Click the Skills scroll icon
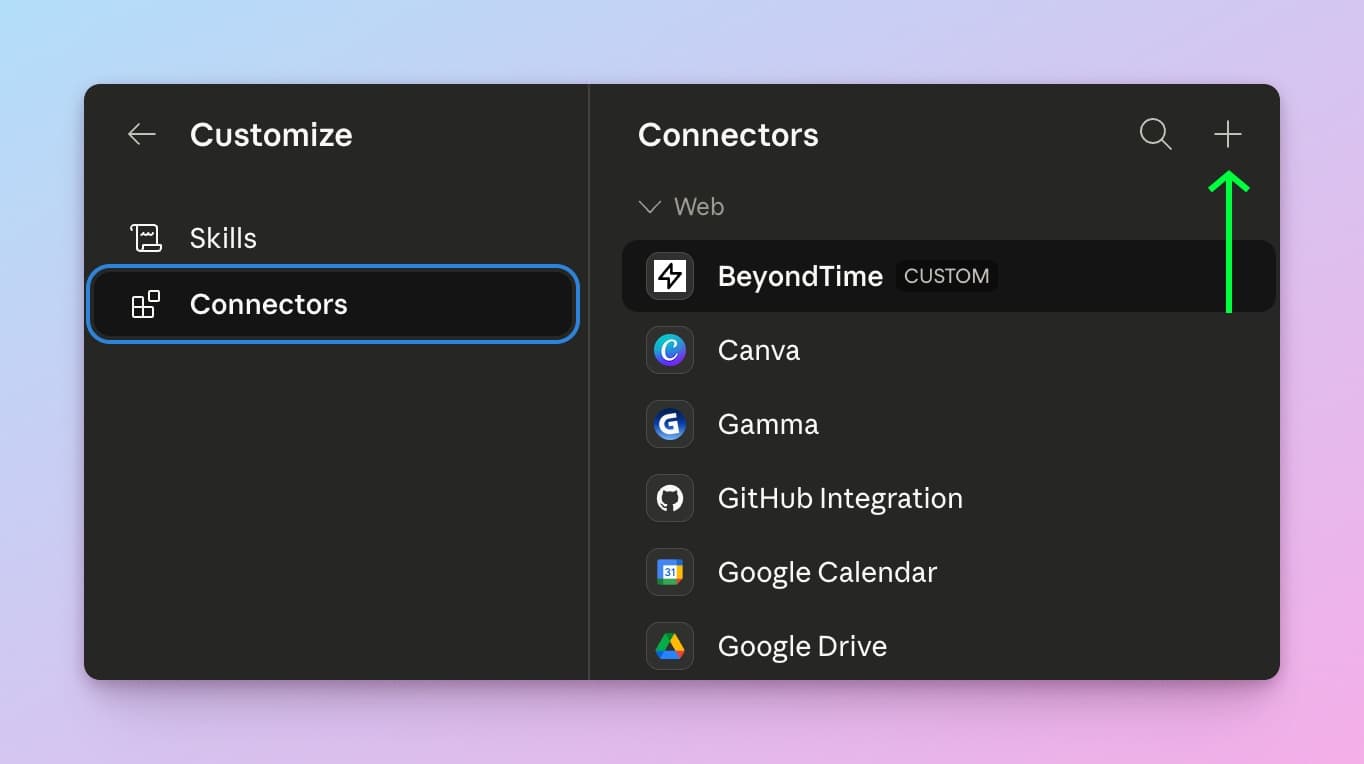1364x764 pixels. coord(146,237)
